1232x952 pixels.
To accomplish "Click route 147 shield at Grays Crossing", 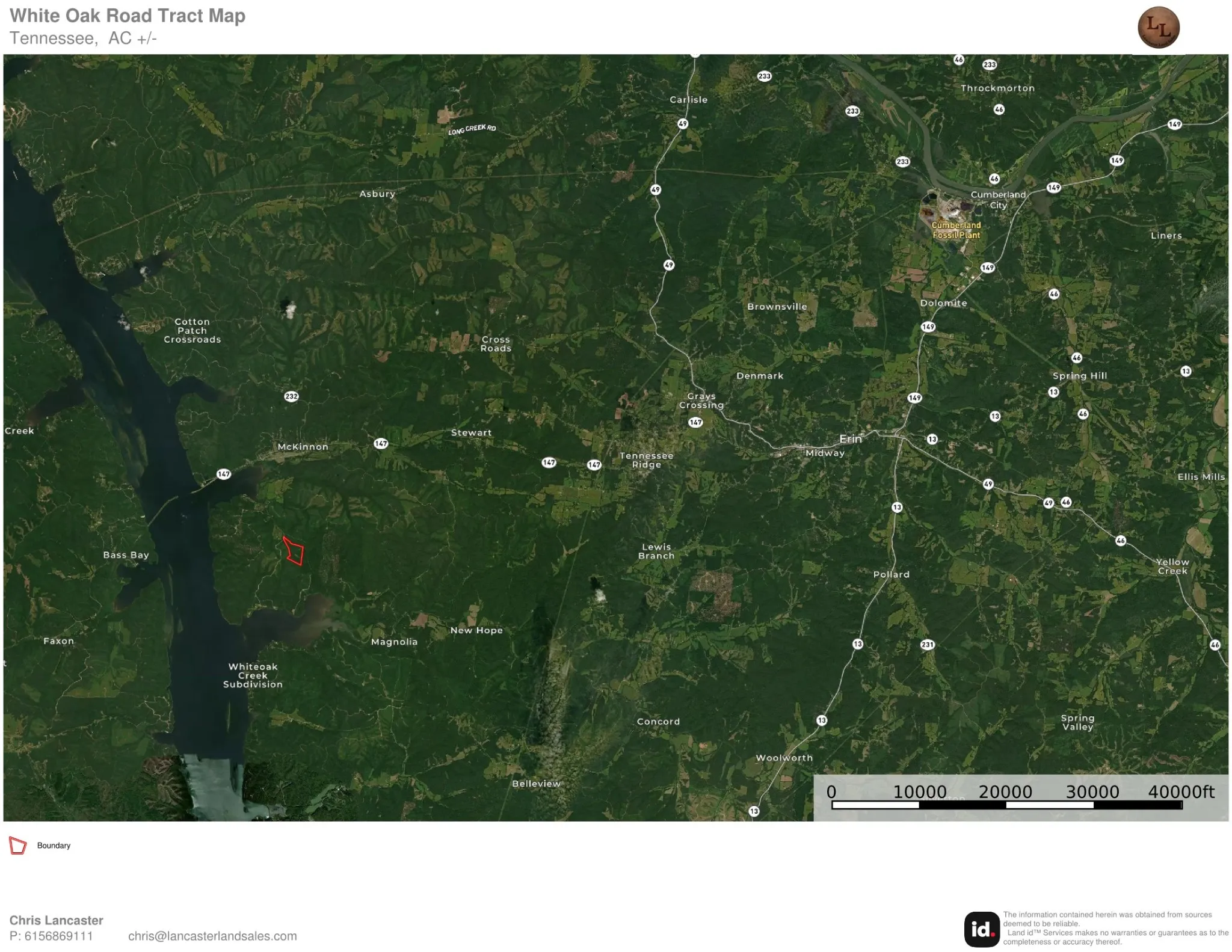I will click(x=695, y=422).
